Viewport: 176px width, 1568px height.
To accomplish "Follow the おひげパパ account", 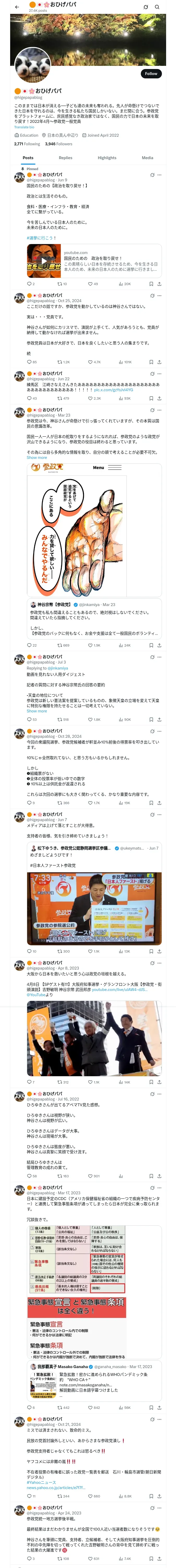I will [x=150, y=74].
